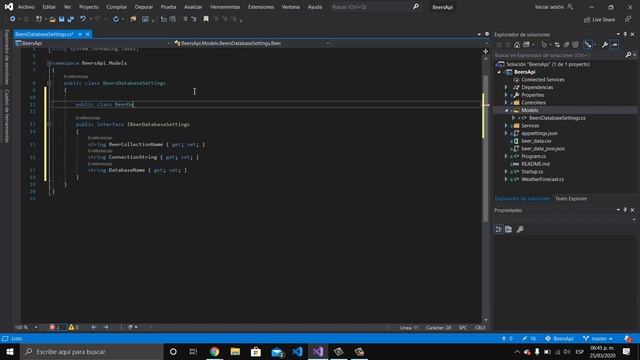Image resolution: width=640 pixels, height=360 pixels.
Task: Click the Navigate Backward toolbar arrow
Action: tap(13, 19)
